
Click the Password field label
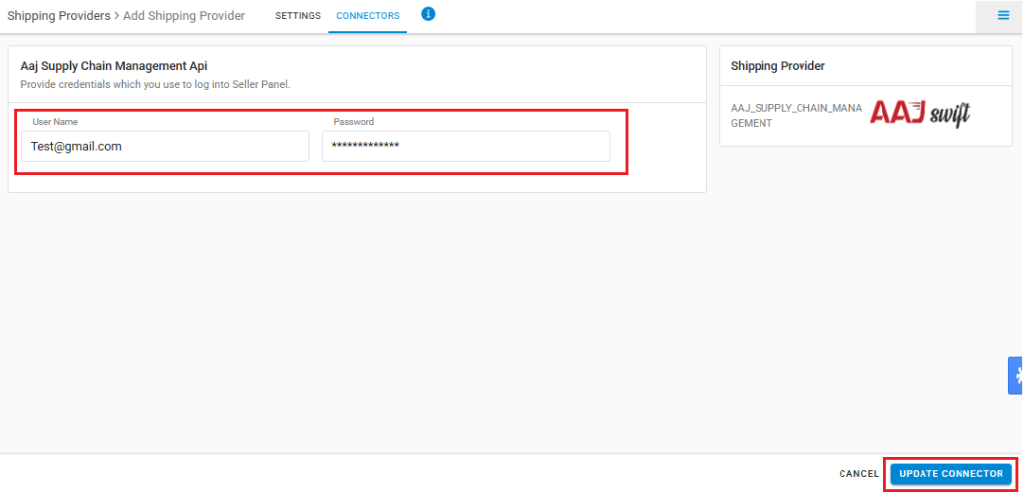tap(354, 122)
